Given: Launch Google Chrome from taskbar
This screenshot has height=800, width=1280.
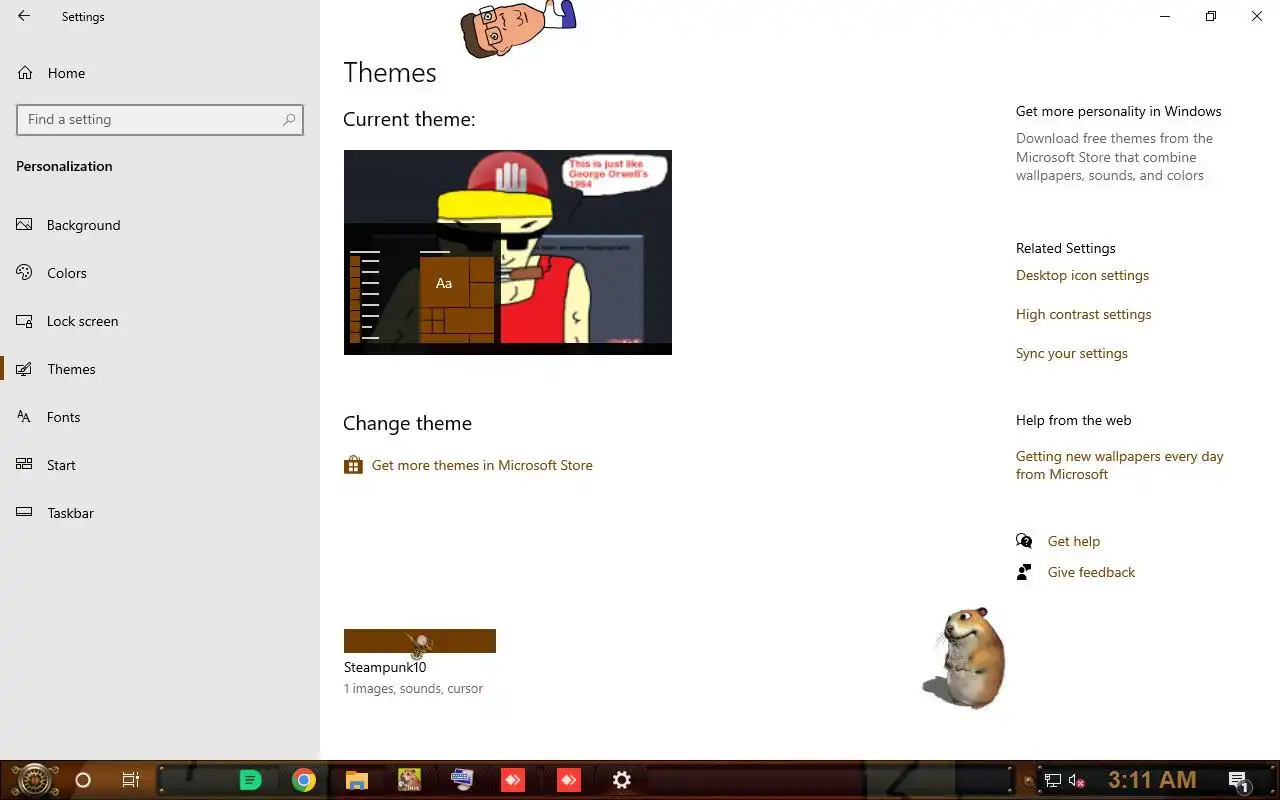Looking at the screenshot, I should pyautogui.click(x=304, y=780).
